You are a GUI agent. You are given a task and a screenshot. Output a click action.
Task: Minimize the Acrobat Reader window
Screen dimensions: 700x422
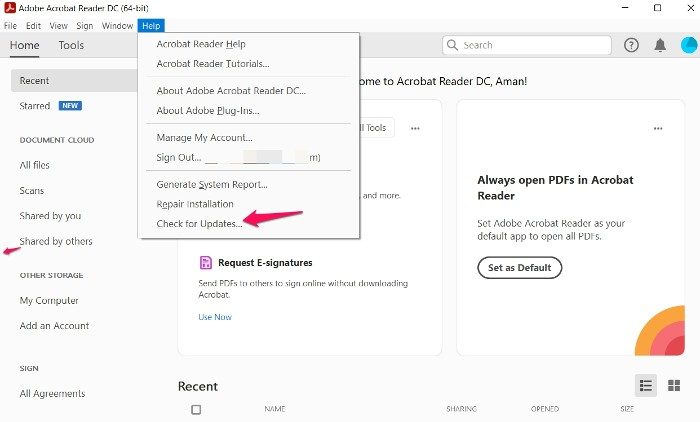click(x=625, y=8)
